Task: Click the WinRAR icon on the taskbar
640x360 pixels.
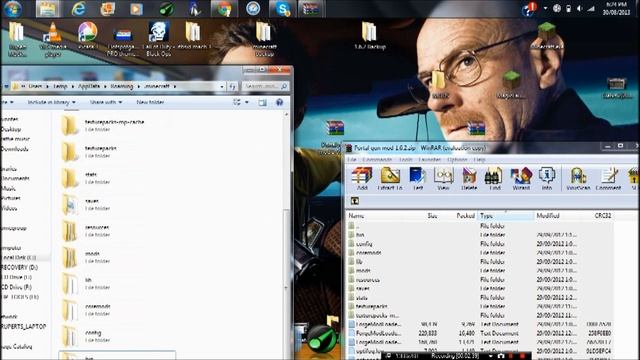Action: pos(311,9)
